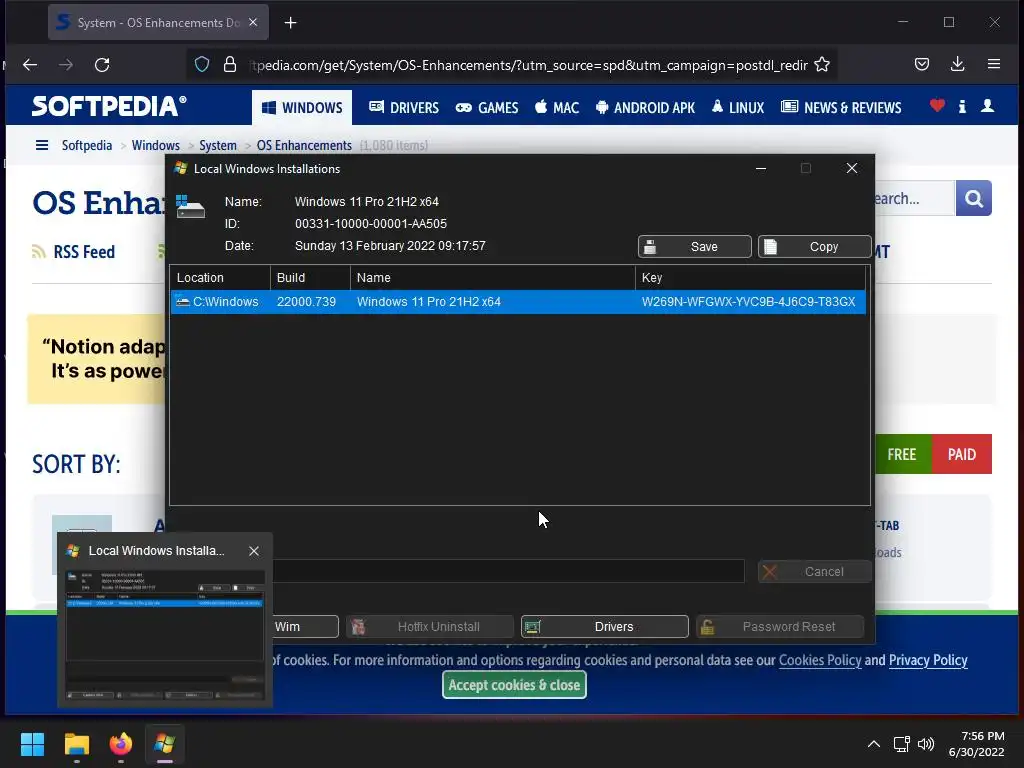Open File Explorer from taskbar
The image size is (1024, 768).
coord(76,744)
